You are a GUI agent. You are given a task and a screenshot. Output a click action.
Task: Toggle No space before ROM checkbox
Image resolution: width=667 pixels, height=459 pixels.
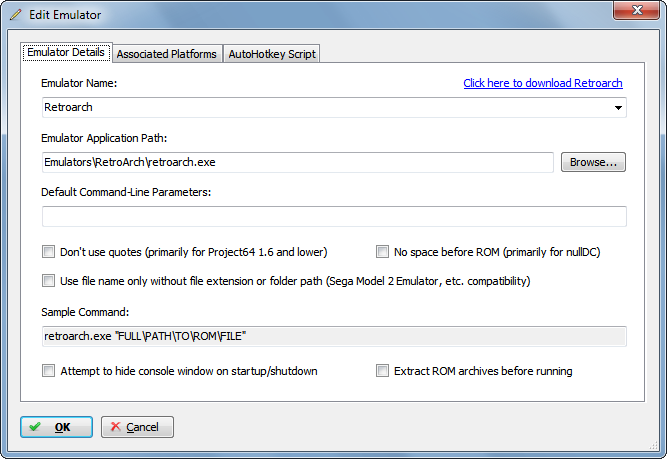click(x=382, y=252)
